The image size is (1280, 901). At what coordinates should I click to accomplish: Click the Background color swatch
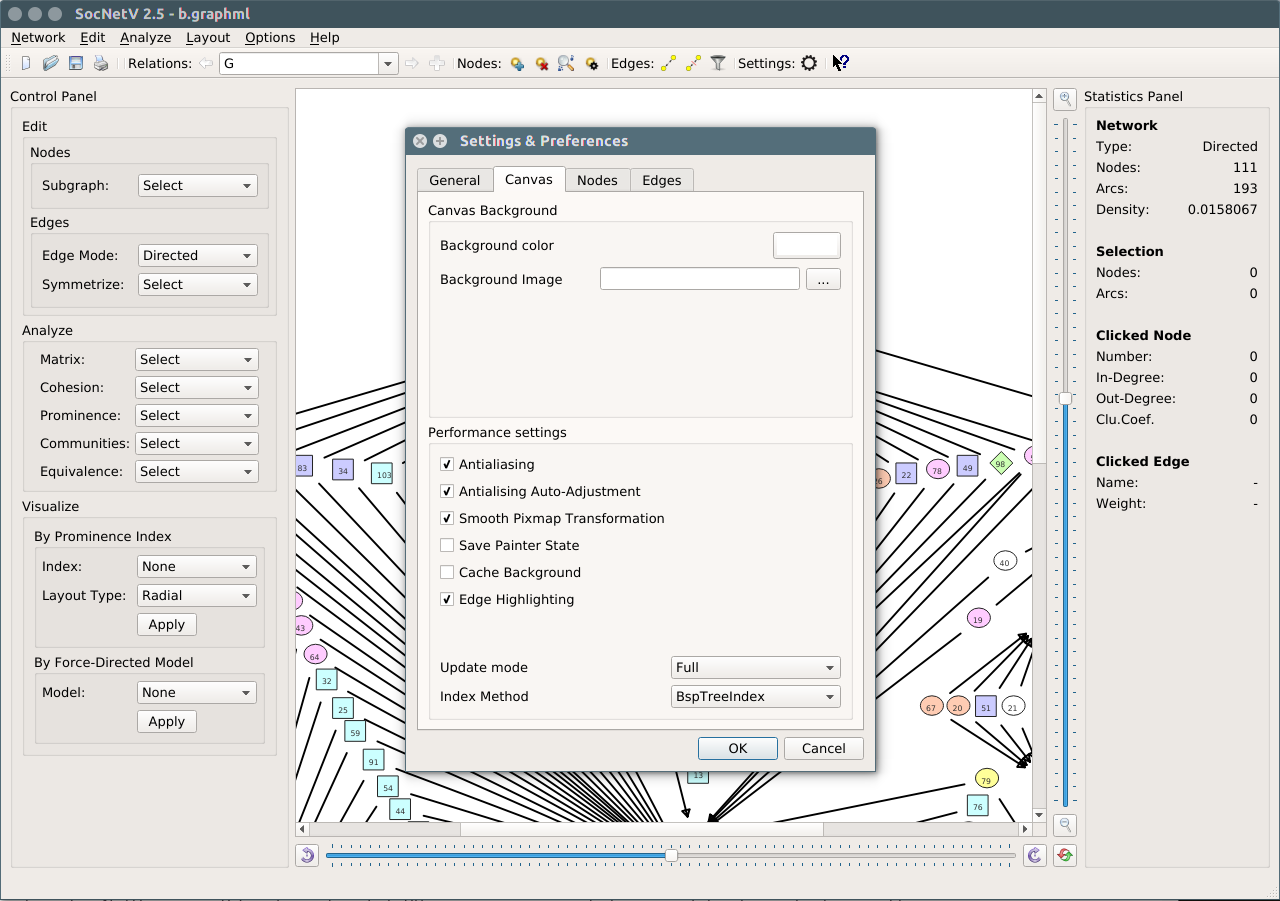[807, 245]
